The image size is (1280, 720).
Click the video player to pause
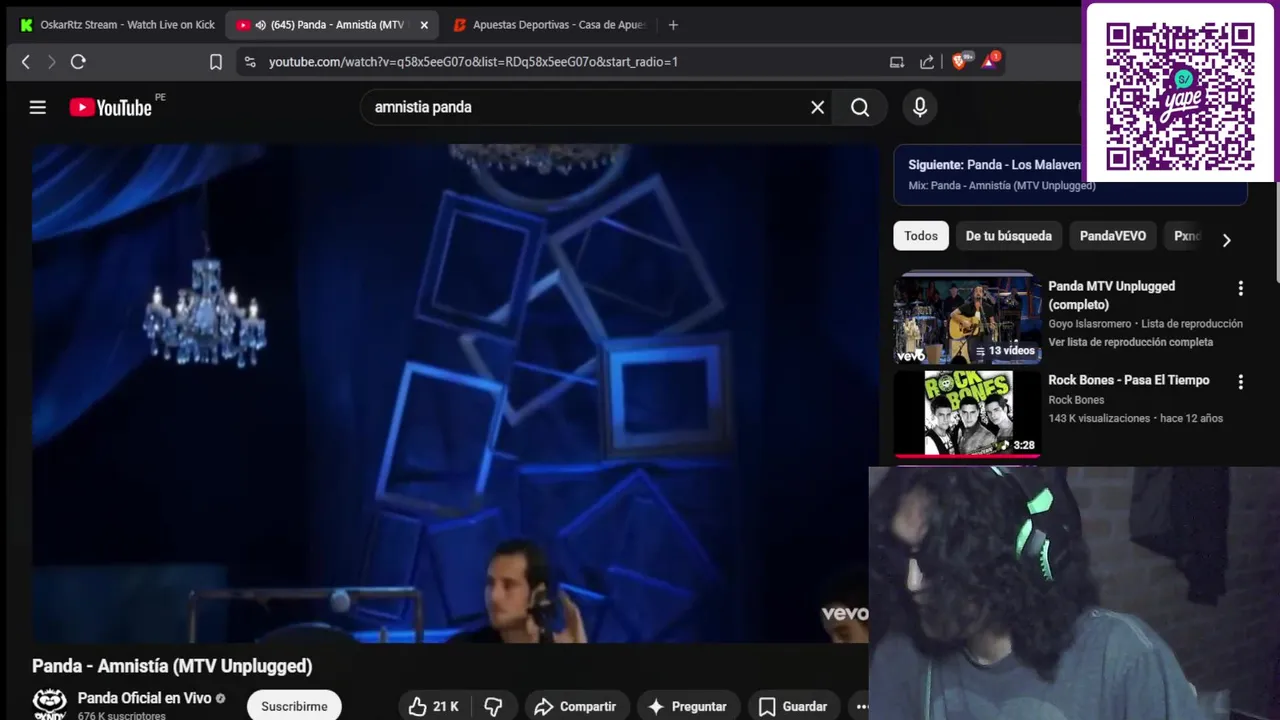[455, 393]
